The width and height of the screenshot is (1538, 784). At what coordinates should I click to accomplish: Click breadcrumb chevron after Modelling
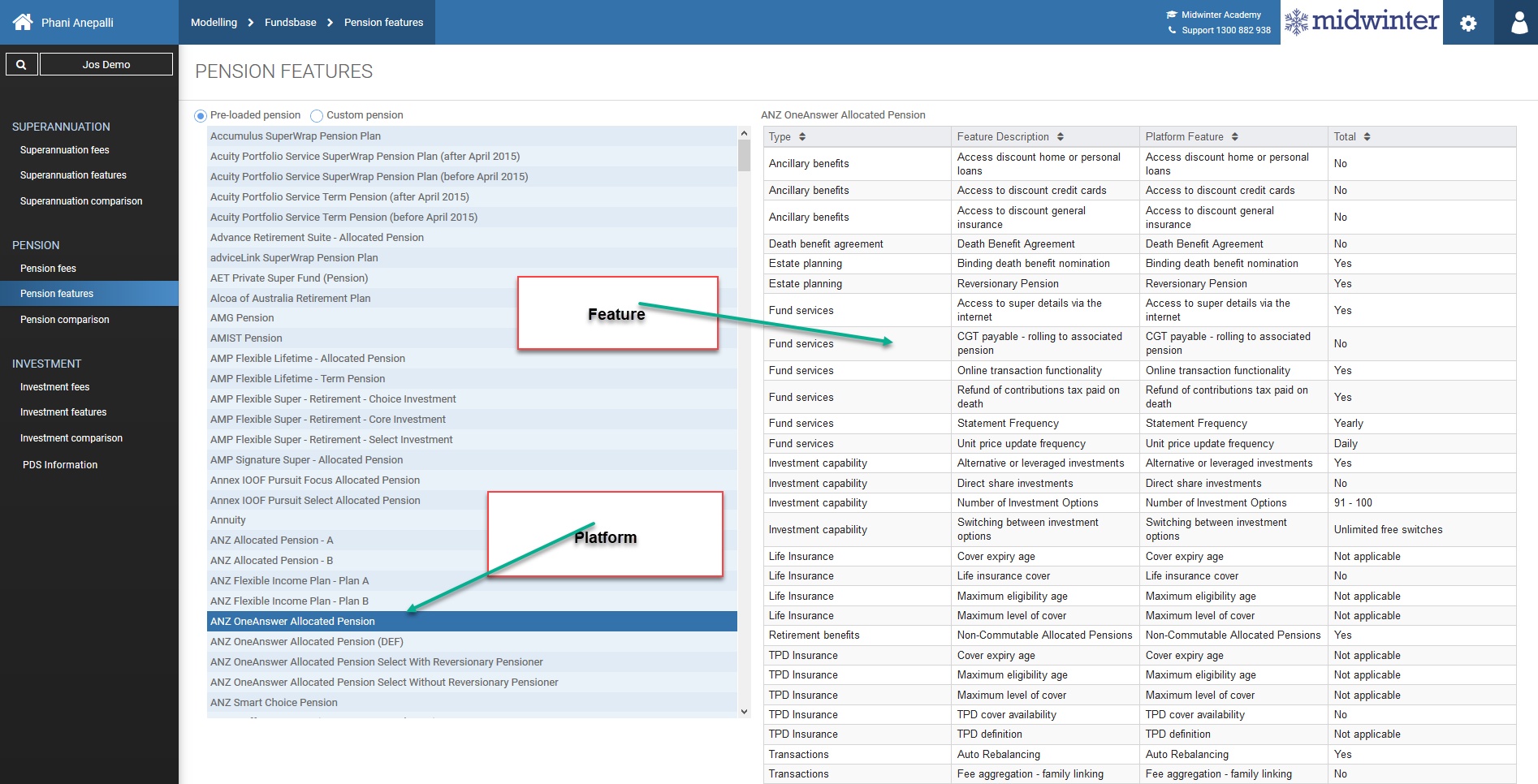tap(250, 23)
